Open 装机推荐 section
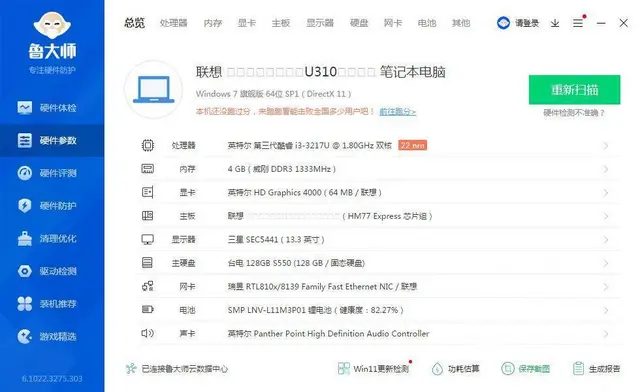The height and width of the screenshot is (392, 640). pyautogui.click(x=52, y=304)
